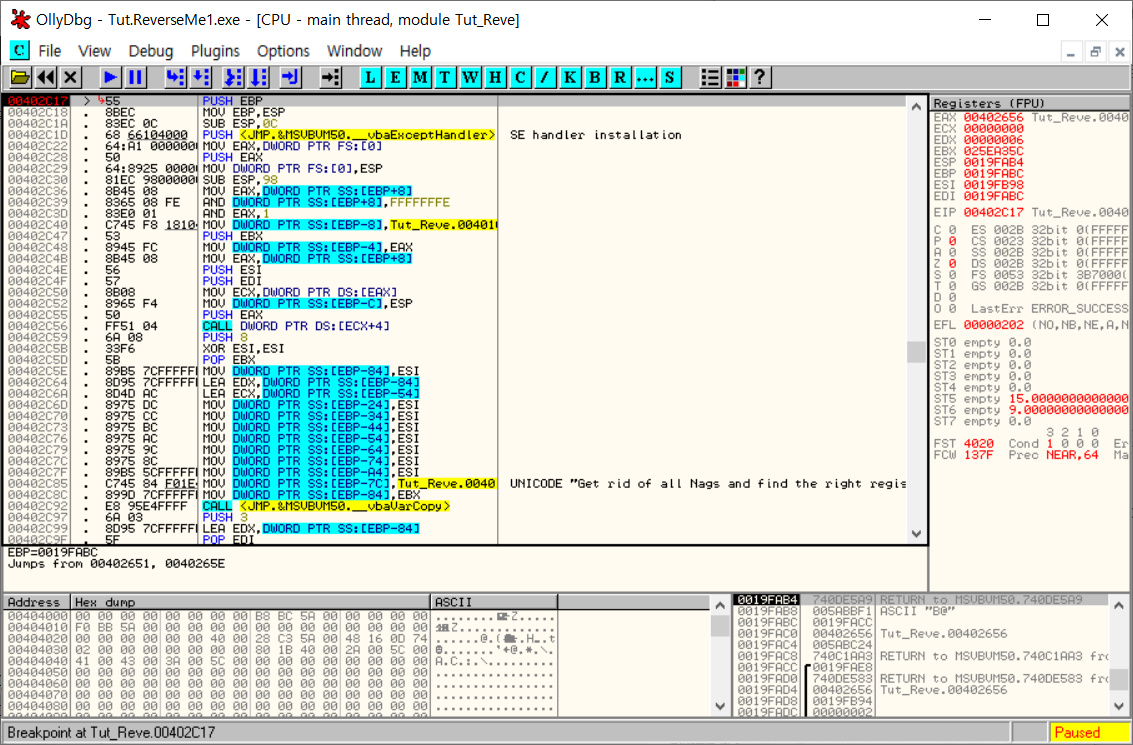Run the program with play icon
The width and height of the screenshot is (1133, 745).
110,77
